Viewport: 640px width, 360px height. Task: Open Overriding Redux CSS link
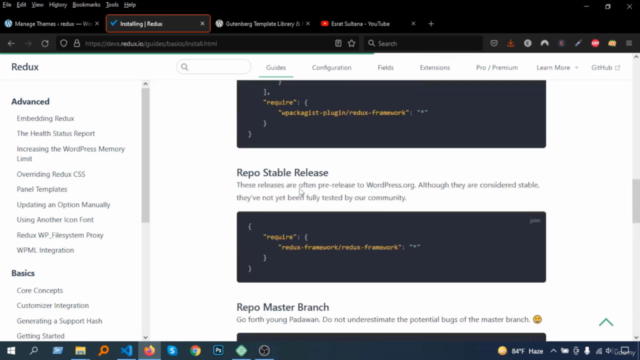pos(51,174)
